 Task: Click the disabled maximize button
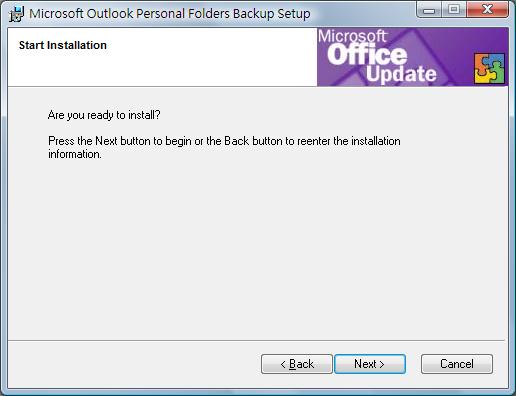pyautogui.click(x=454, y=10)
